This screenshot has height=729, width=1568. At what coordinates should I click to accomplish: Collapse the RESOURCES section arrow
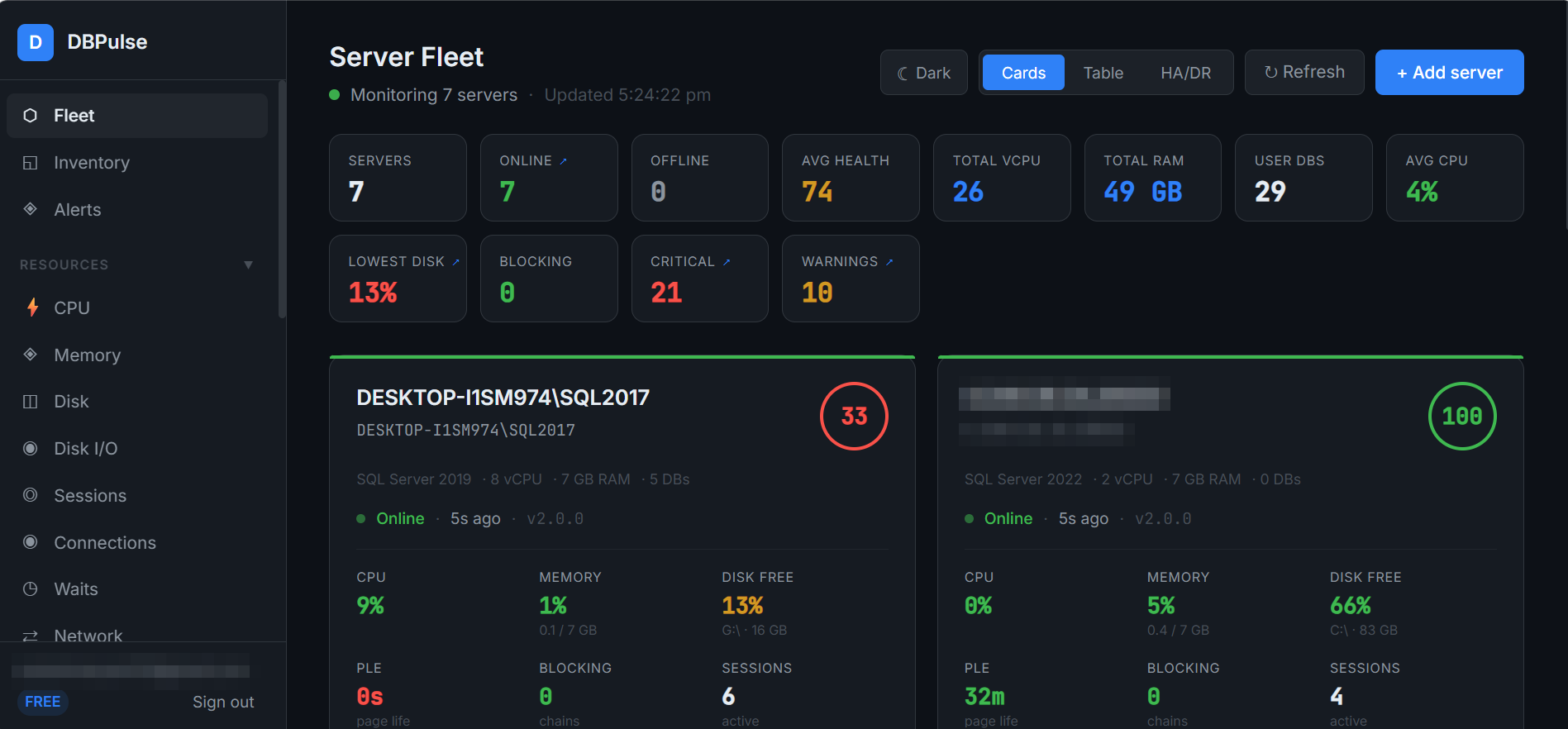pyautogui.click(x=248, y=265)
